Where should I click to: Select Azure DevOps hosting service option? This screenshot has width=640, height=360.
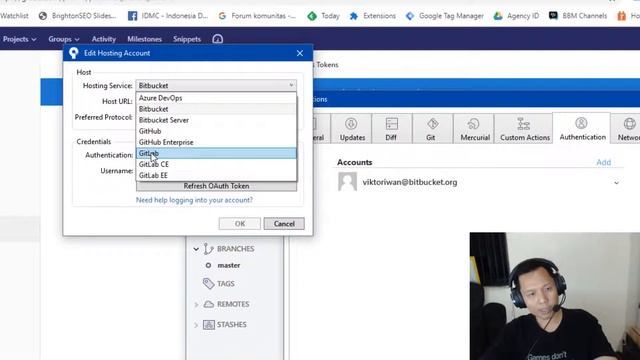pos(216,98)
